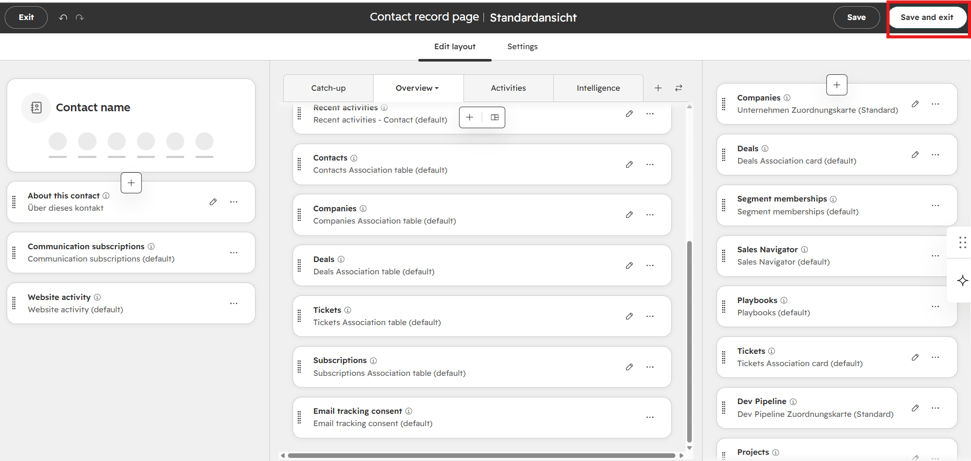Click info icon next to Segment memberships
The image size is (971, 461).
pyautogui.click(x=833, y=200)
